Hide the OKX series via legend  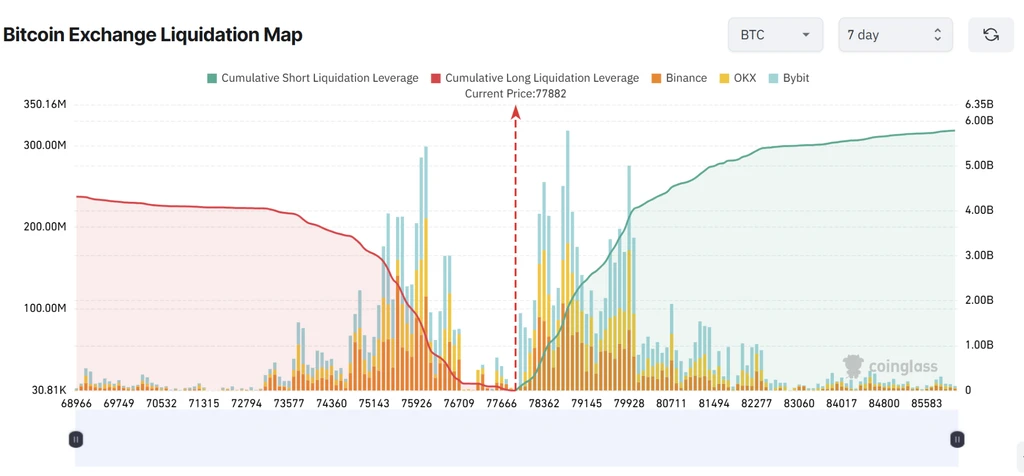(737, 78)
